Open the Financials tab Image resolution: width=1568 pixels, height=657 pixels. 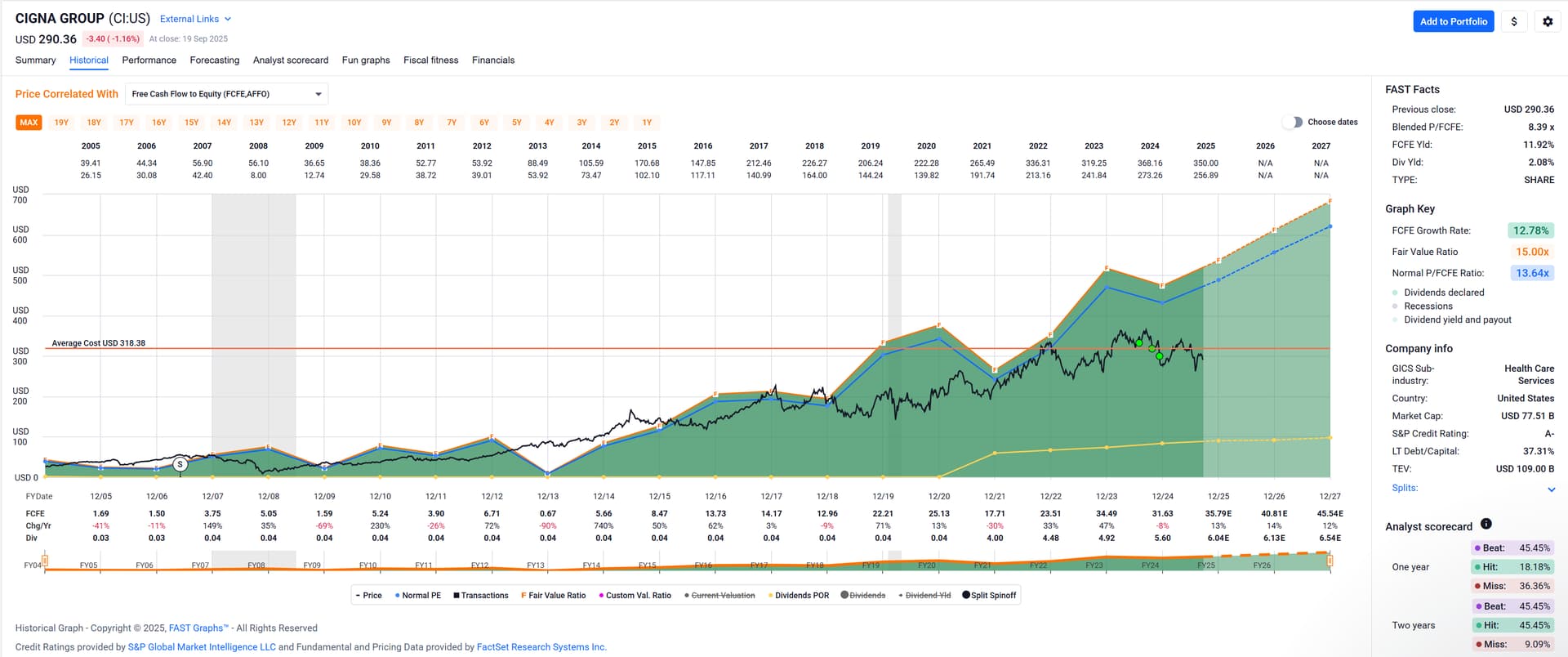point(492,60)
